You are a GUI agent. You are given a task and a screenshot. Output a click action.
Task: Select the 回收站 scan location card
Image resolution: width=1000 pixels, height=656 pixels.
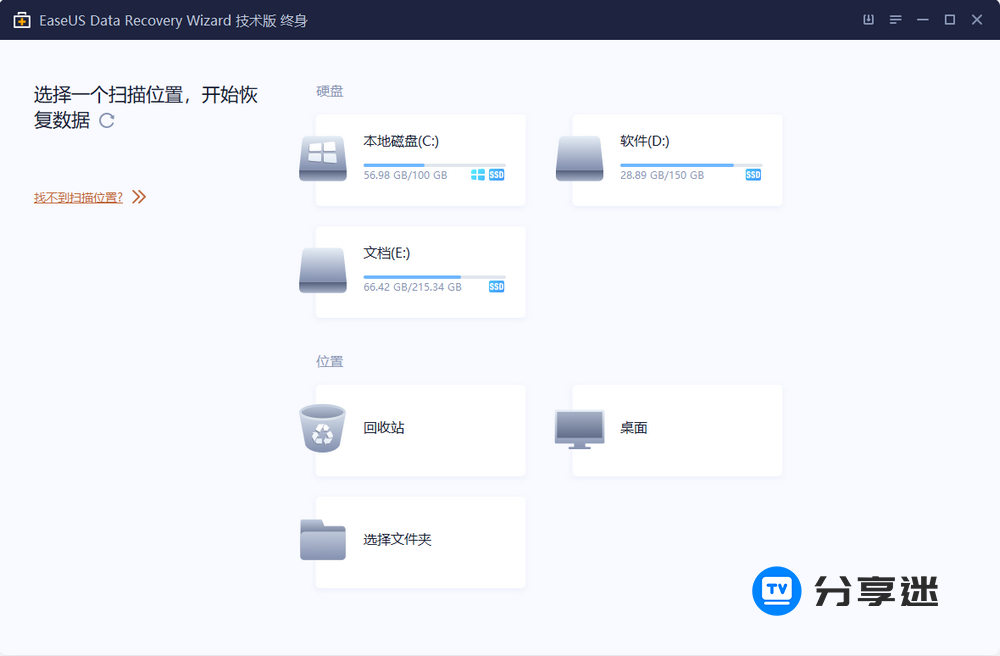click(420, 429)
